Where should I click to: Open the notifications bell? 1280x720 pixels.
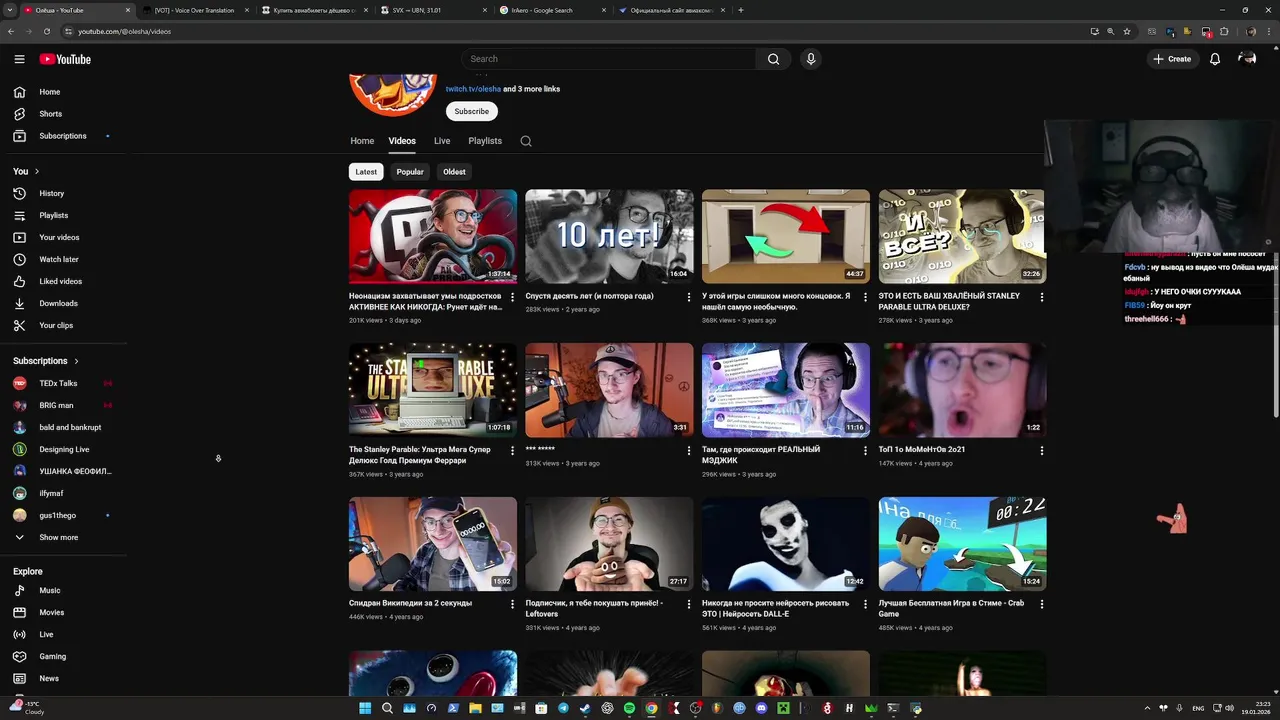point(1215,59)
